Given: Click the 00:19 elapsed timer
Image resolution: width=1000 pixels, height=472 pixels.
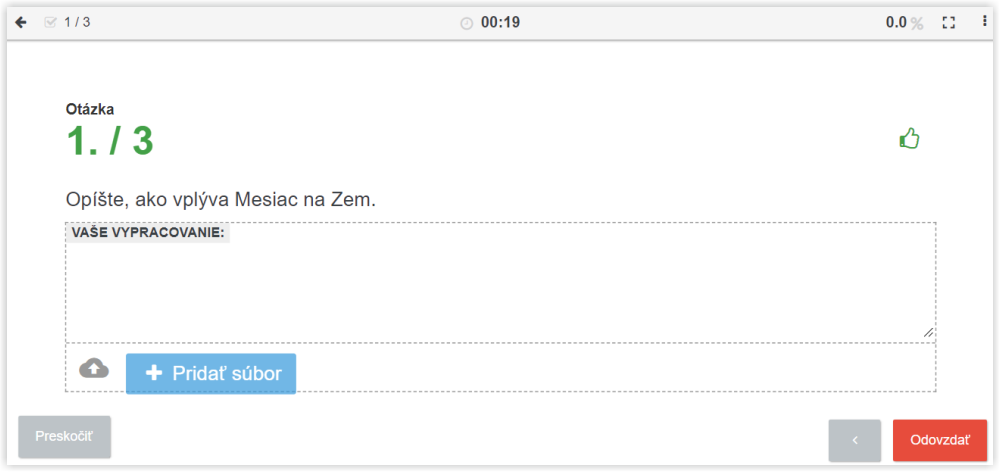Looking at the screenshot, I should 500,23.
